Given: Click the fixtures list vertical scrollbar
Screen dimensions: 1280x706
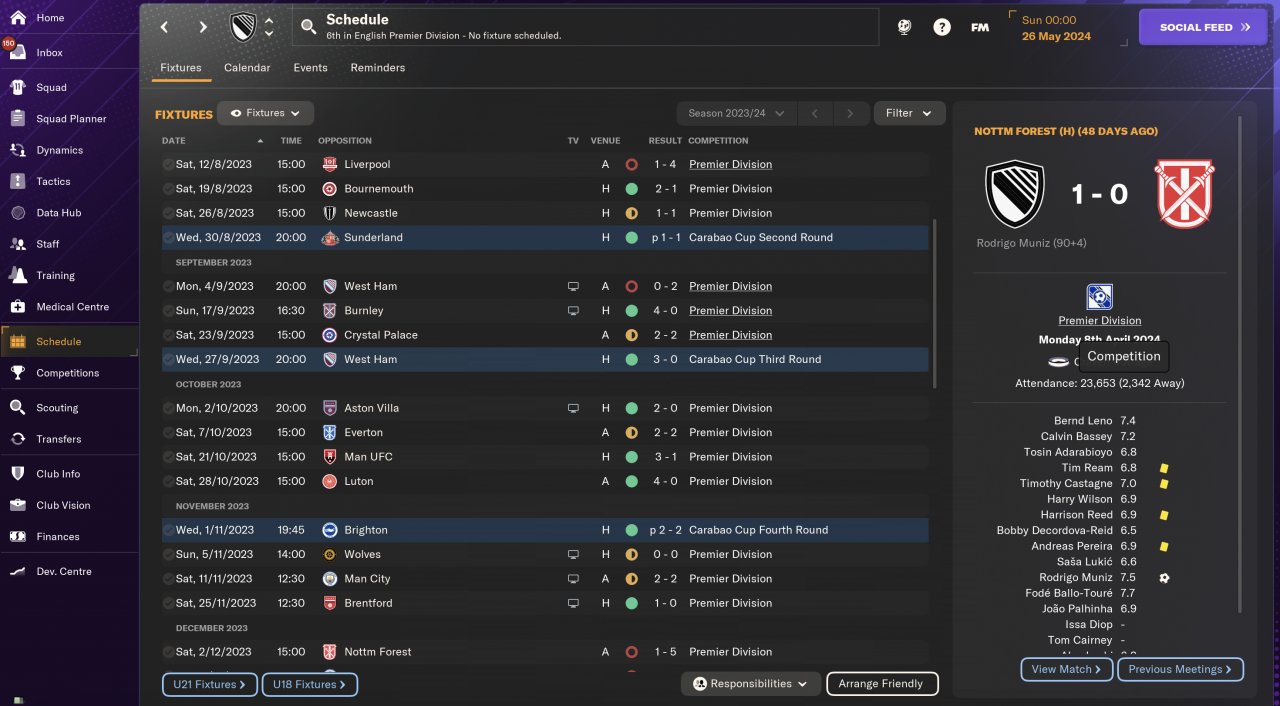Looking at the screenshot, I should click(935, 304).
